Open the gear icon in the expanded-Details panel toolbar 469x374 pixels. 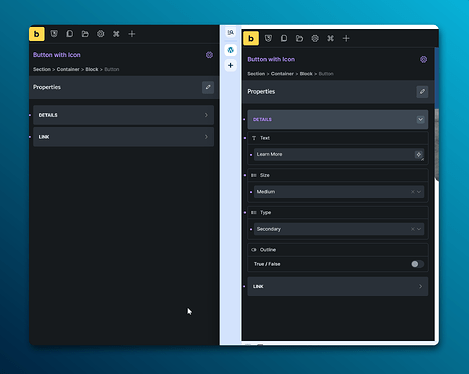pyautogui.click(x=315, y=38)
